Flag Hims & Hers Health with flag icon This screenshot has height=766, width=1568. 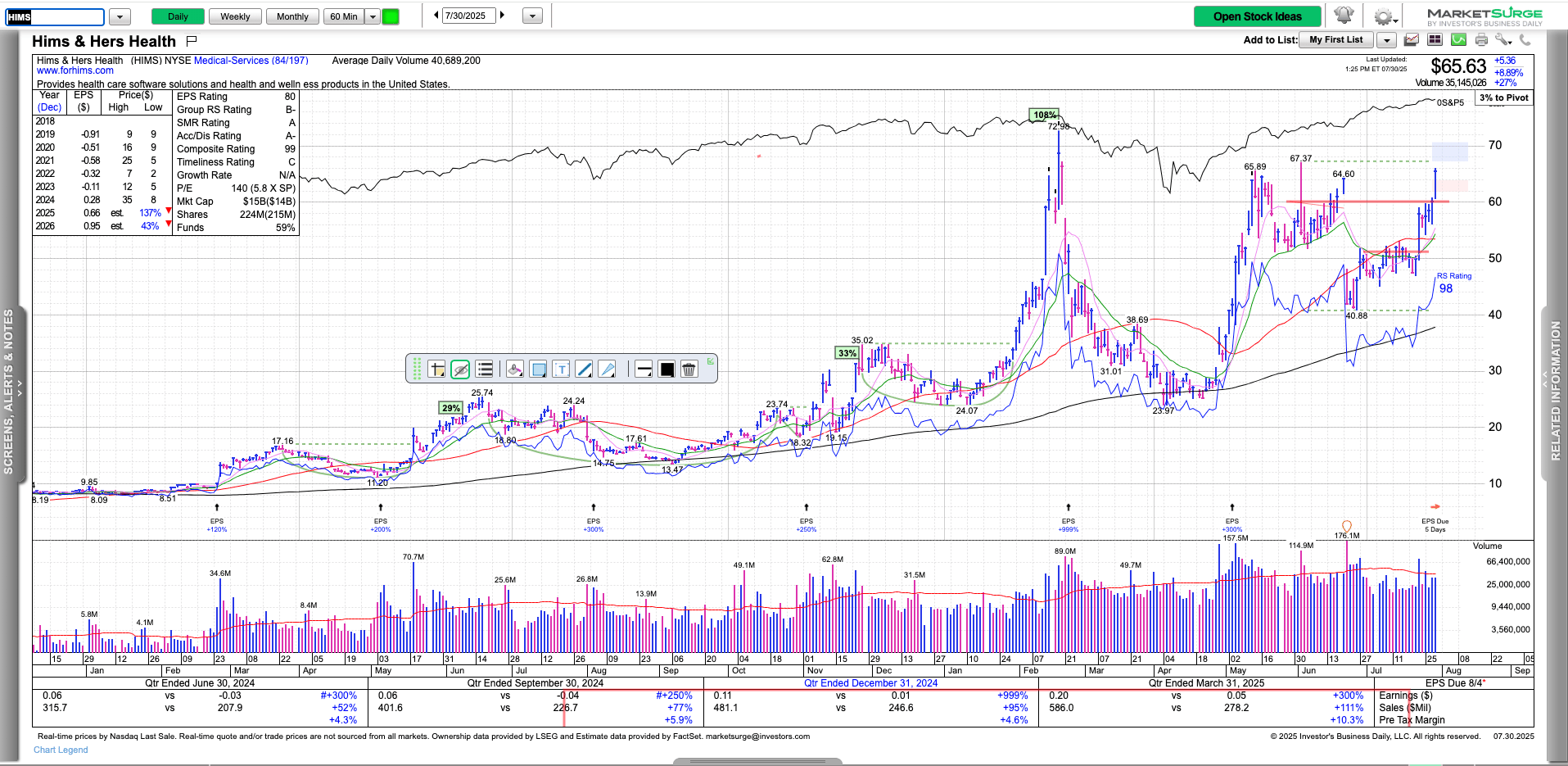coord(192,41)
